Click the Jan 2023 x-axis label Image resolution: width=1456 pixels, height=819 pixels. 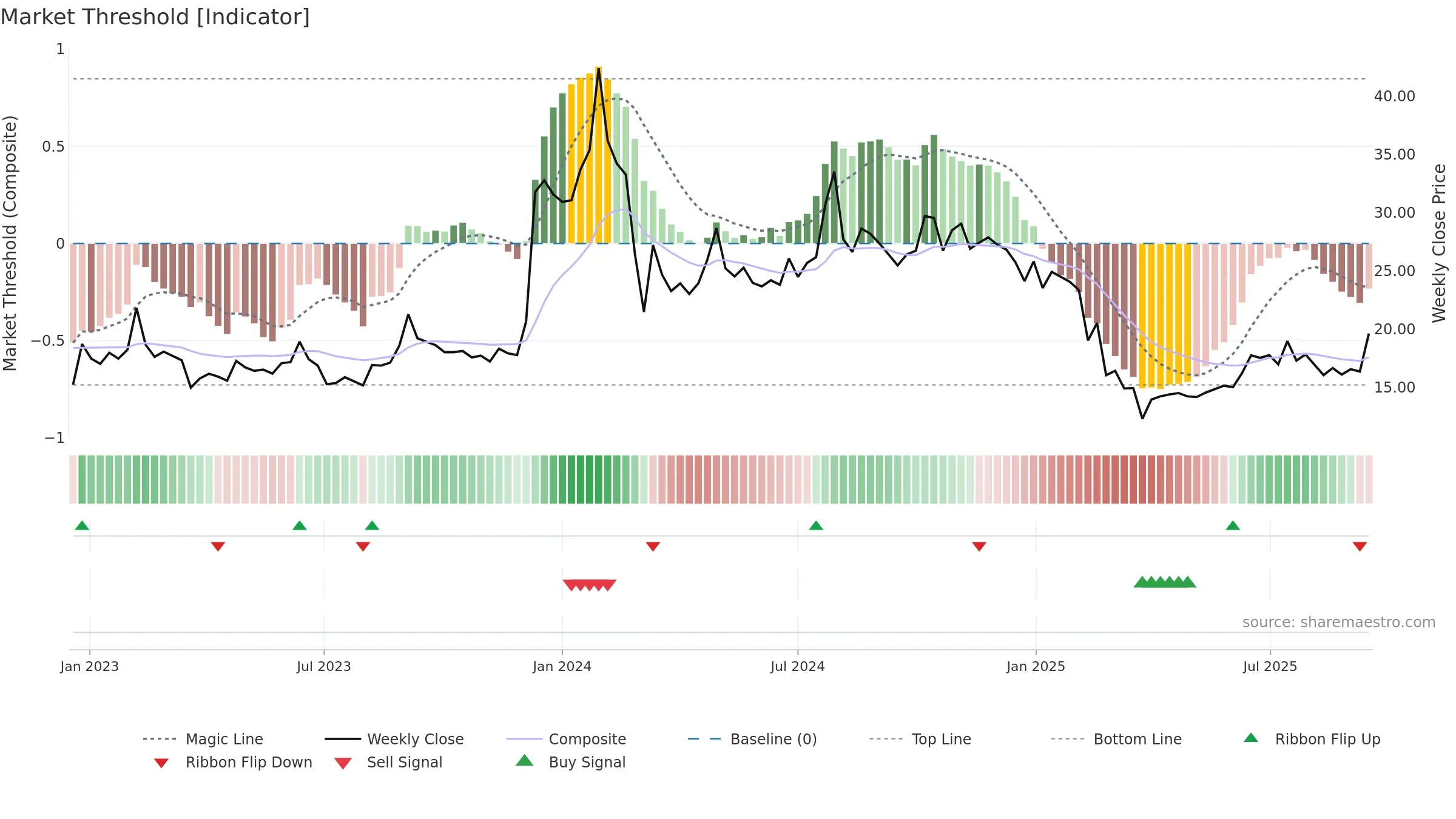(x=90, y=666)
